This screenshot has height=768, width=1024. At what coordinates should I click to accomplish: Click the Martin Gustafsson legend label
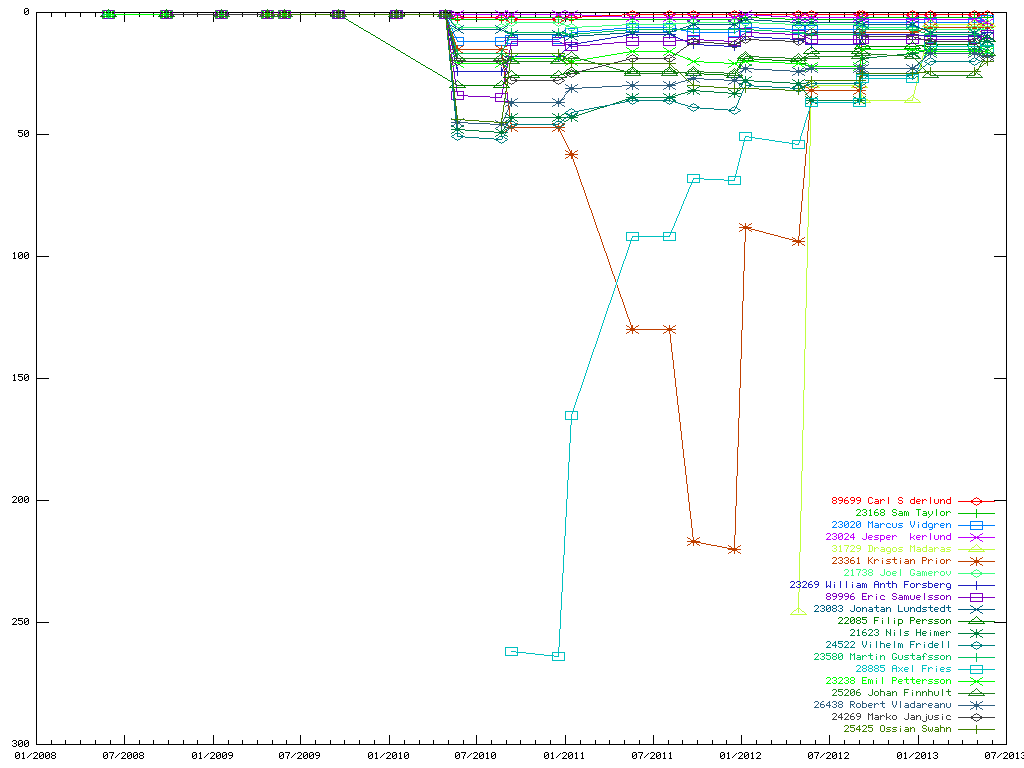[882, 657]
